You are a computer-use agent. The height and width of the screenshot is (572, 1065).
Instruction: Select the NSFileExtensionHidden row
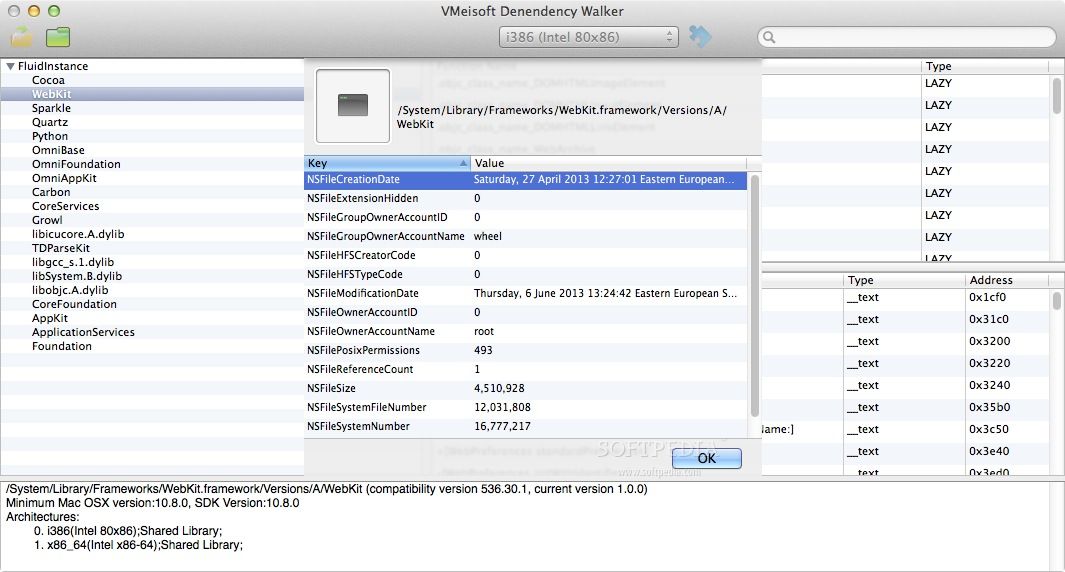[x=526, y=198]
